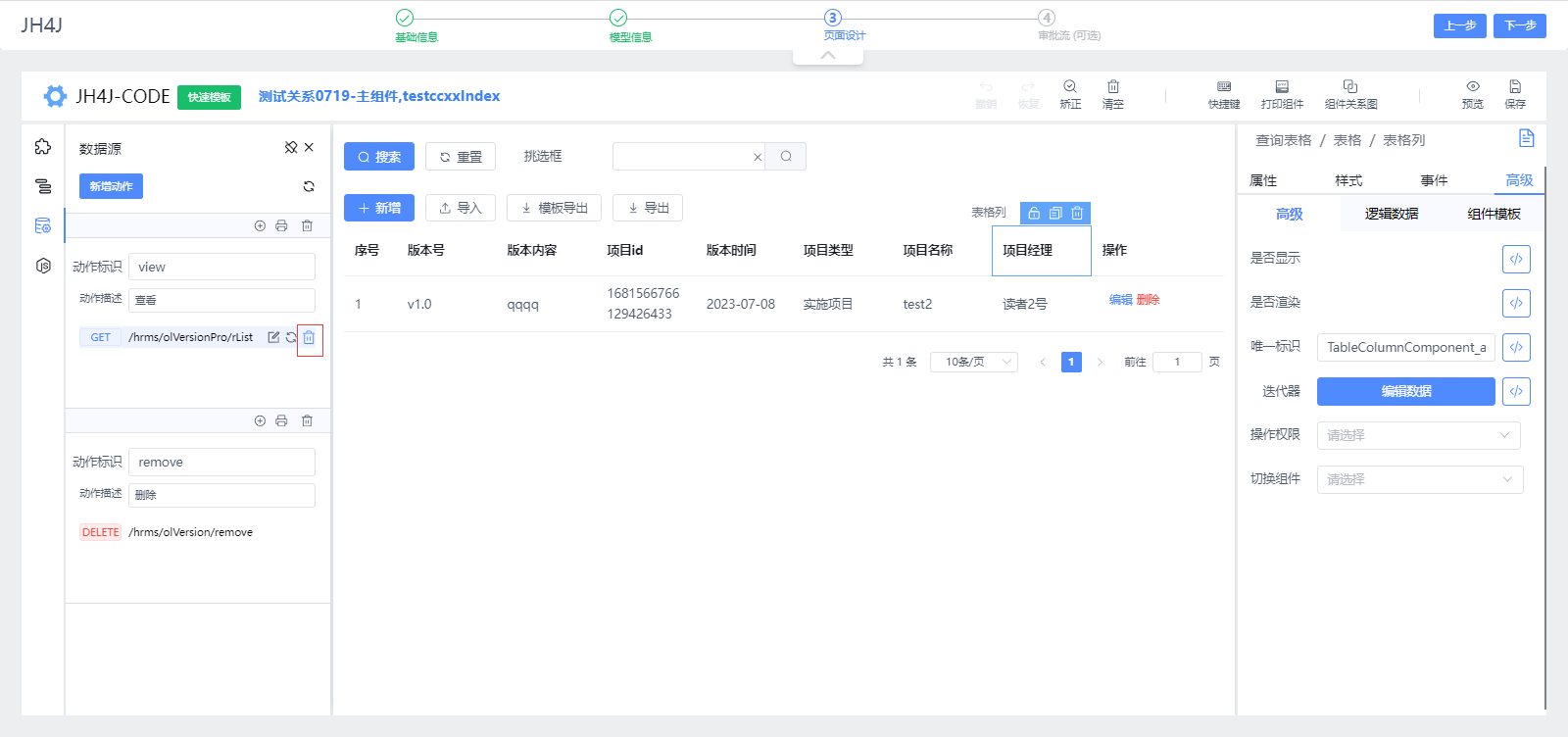Open the document icon in property panel
The image size is (1568, 737).
point(1526,138)
